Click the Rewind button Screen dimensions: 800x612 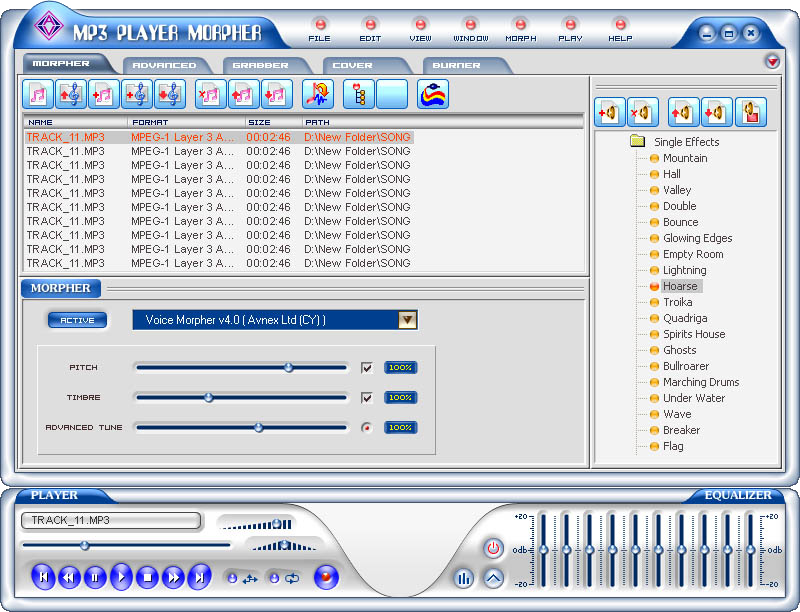pos(69,577)
